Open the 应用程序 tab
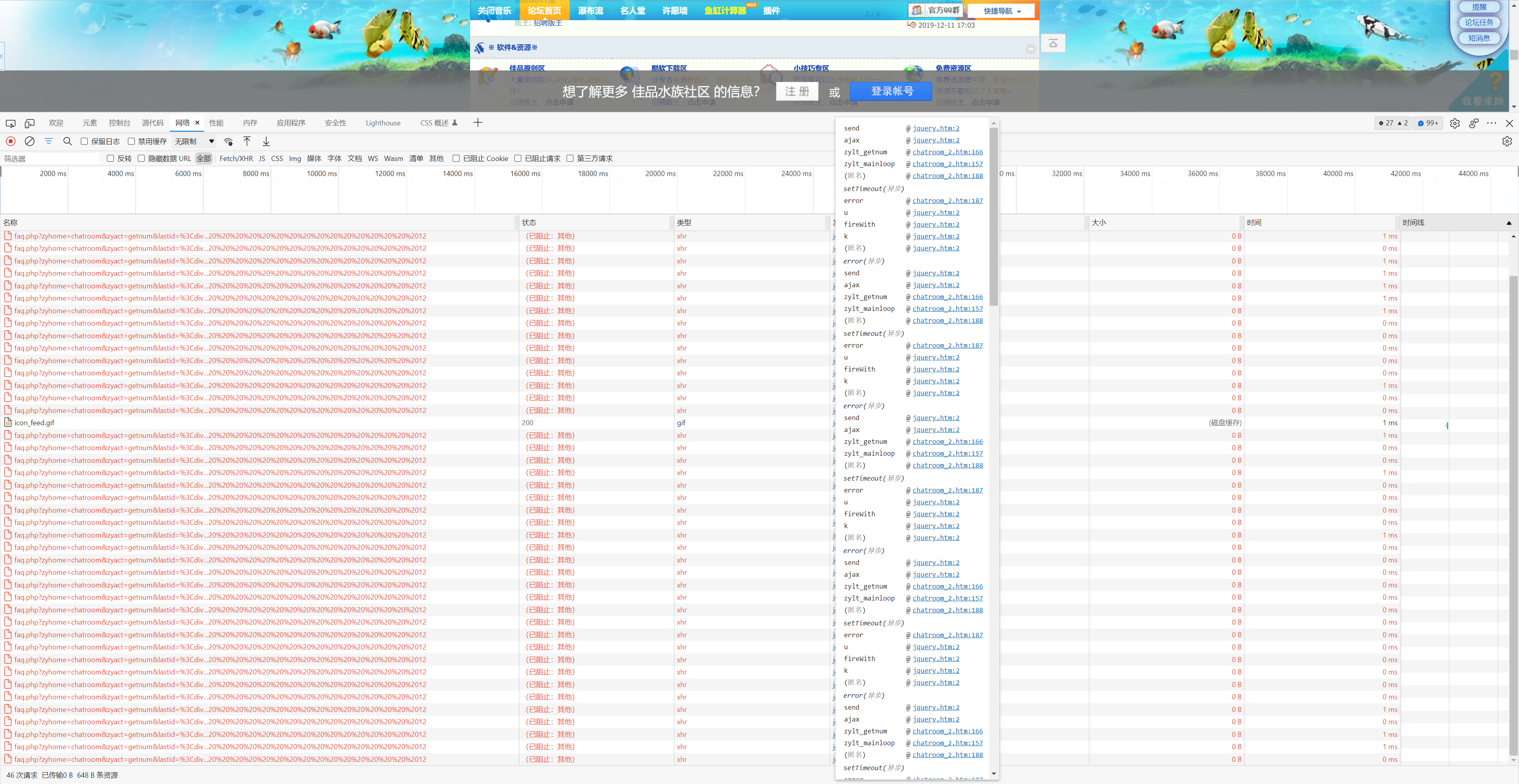This screenshot has width=1519, height=784. [x=291, y=123]
